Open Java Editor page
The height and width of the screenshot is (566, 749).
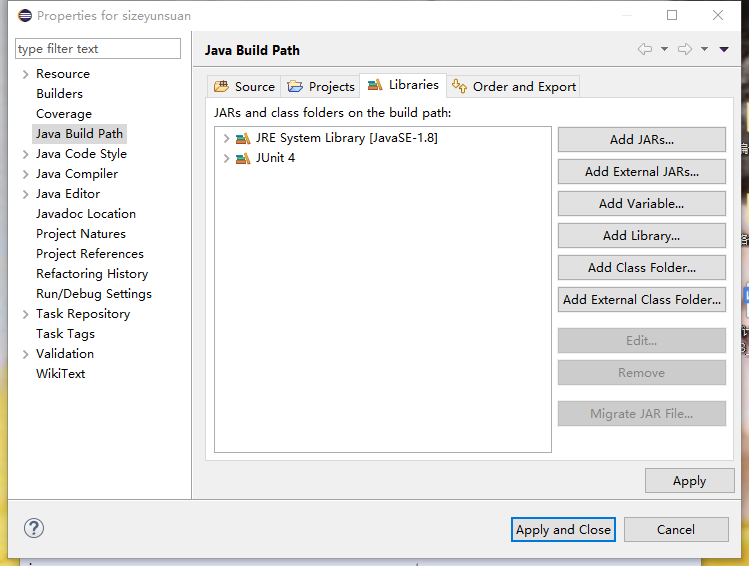[x=68, y=193]
